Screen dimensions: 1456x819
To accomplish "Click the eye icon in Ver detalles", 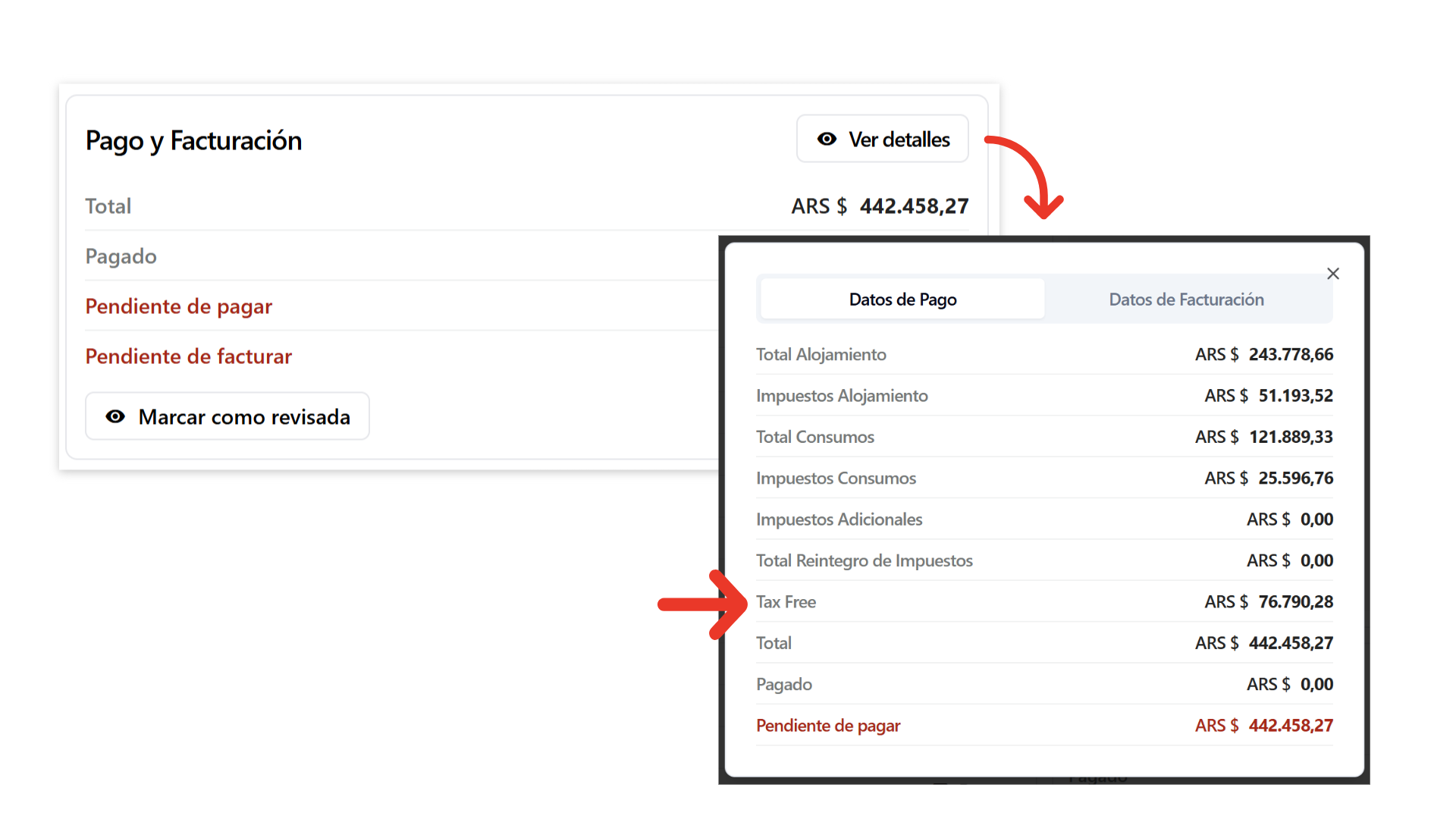I will pyautogui.click(x=827, y=140).
